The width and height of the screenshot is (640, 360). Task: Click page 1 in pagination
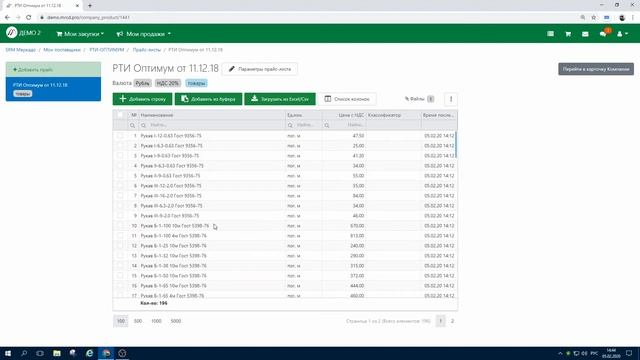click(x=440, y=321)
